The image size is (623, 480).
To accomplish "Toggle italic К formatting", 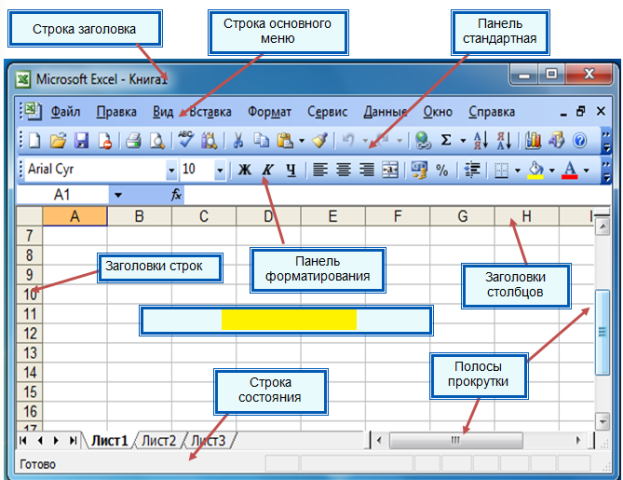I will (x=268, y=170).
